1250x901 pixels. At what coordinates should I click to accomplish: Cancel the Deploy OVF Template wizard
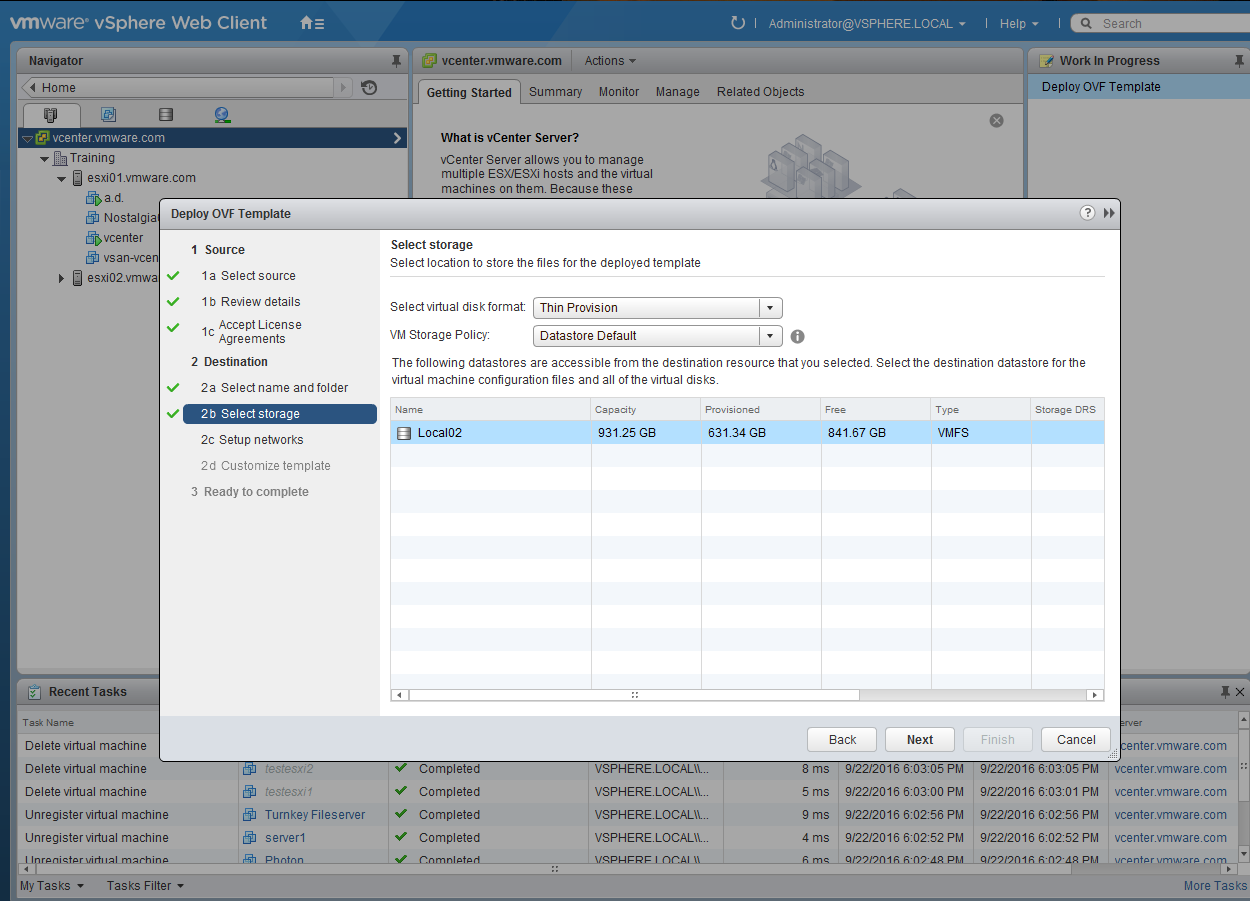pos(1076,740)
